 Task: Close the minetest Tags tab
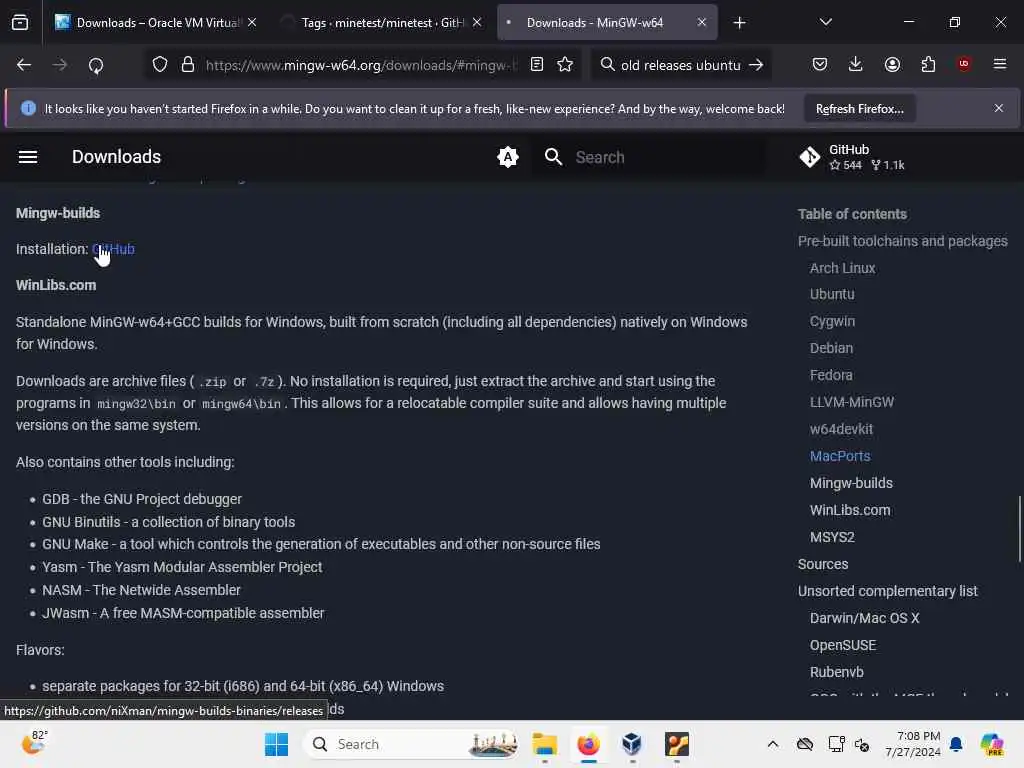click(477, 22)
